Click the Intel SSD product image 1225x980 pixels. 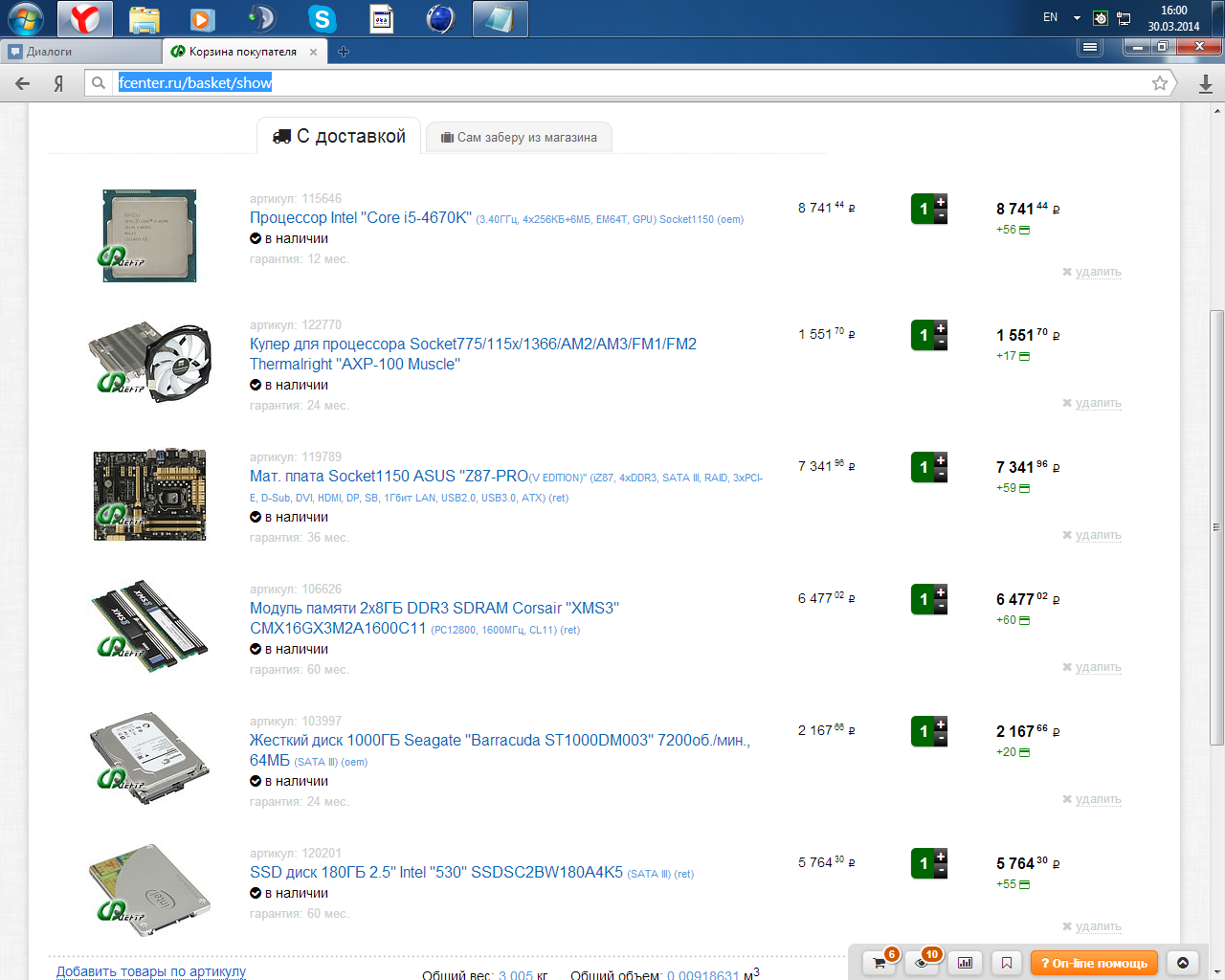coord(149,890)
